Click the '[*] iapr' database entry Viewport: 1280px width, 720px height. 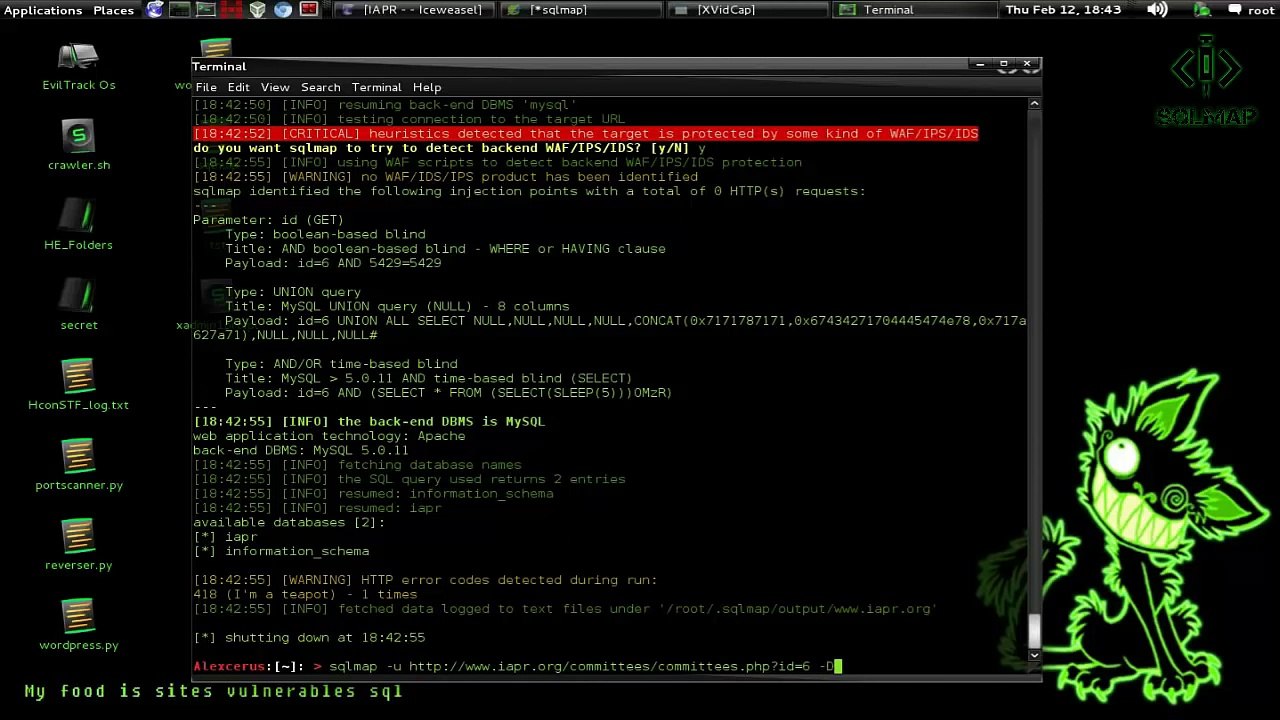point(225,537)
